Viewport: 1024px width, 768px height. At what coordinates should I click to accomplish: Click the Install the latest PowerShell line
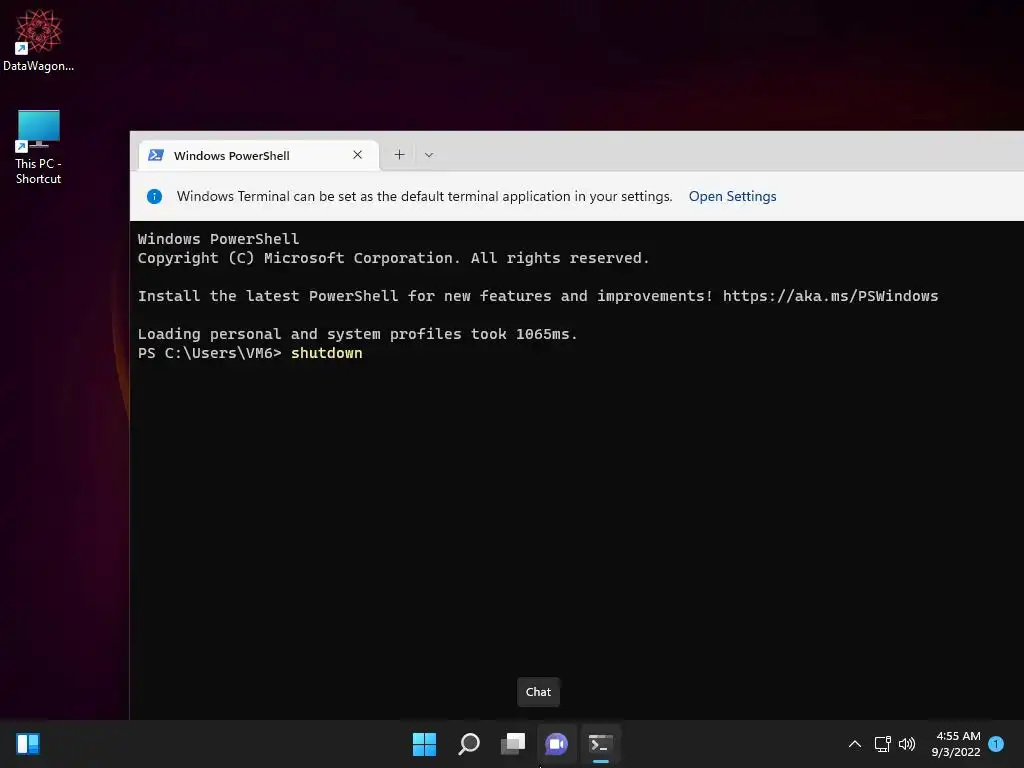point(537,296)
